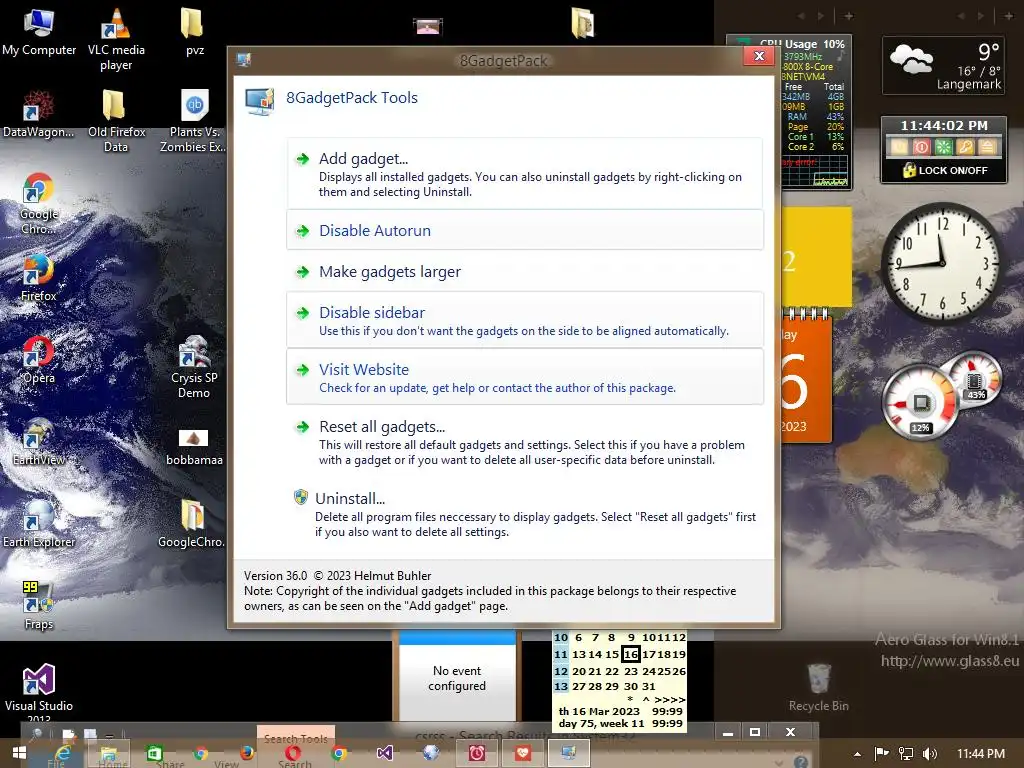Click the orange calendar gadget showing 2023
1024x768 pixels.
[806, 377]
